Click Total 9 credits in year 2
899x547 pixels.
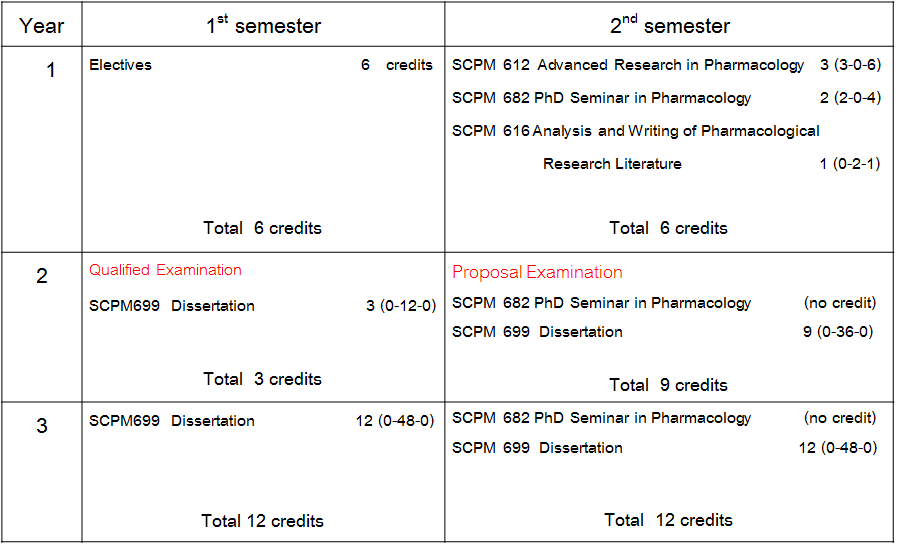(x=668, y=385)
